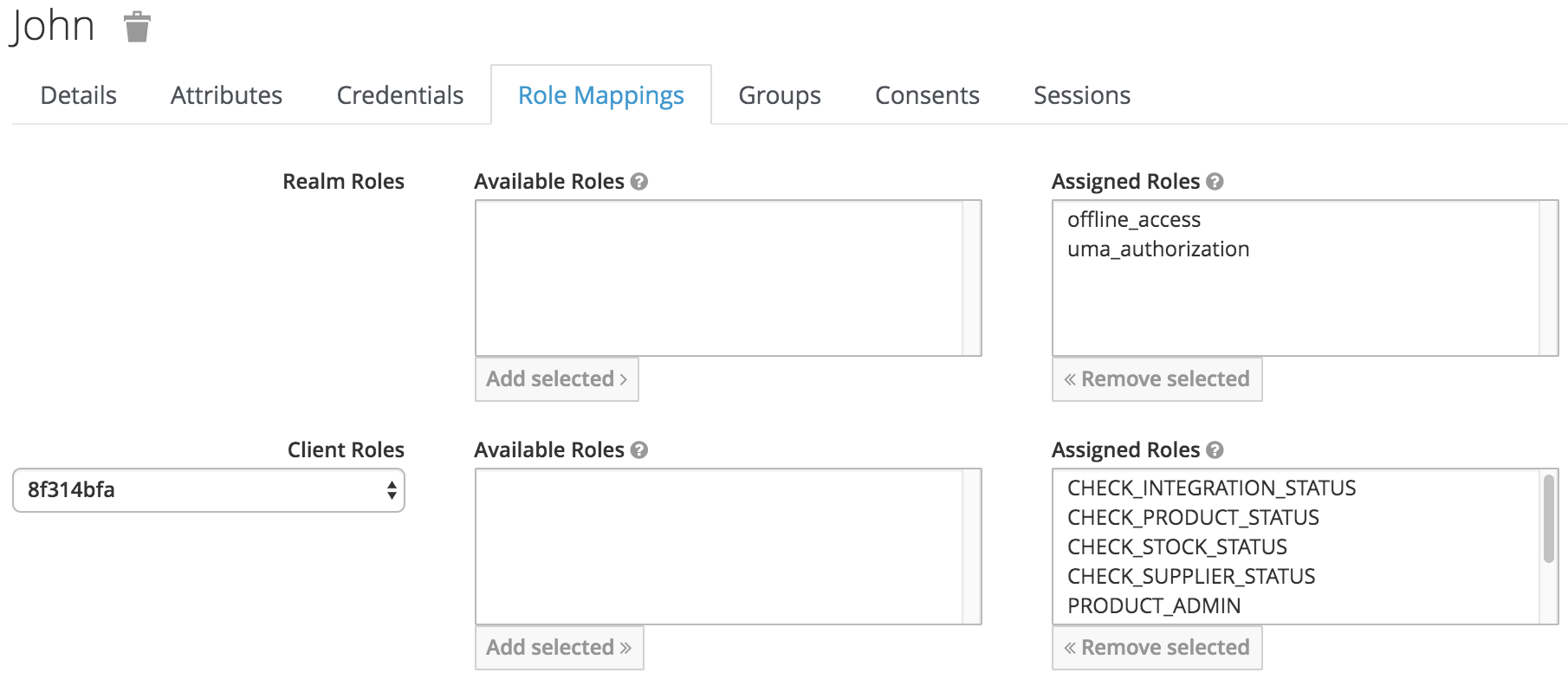Image resolution: width=1568 pixels, height=679 pixels.
Task: Click Remove selected under Realm Assigned Roles
Action: tap(1157, 379)
